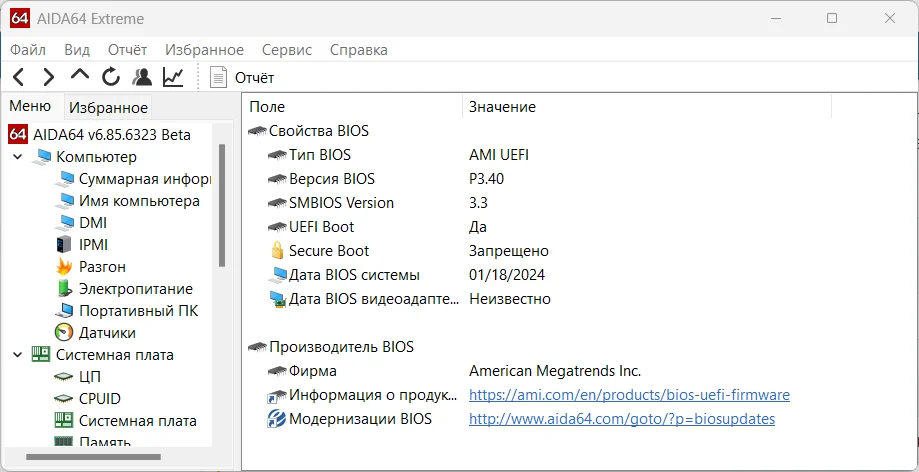Refresh the page with the circular arrow icon
This screenshot has width=919, height=472.
[x=111, y=77]
